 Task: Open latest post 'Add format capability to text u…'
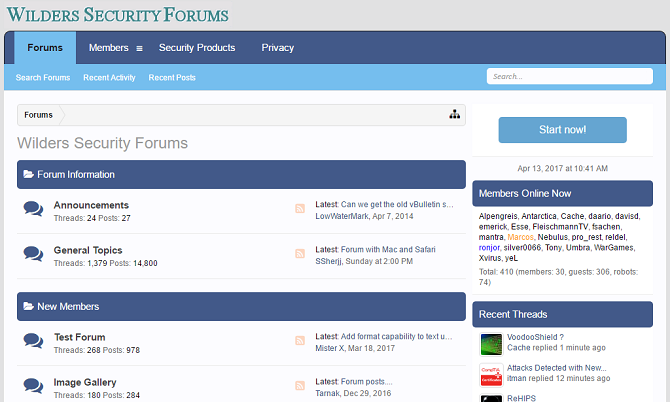pos(396,336)
